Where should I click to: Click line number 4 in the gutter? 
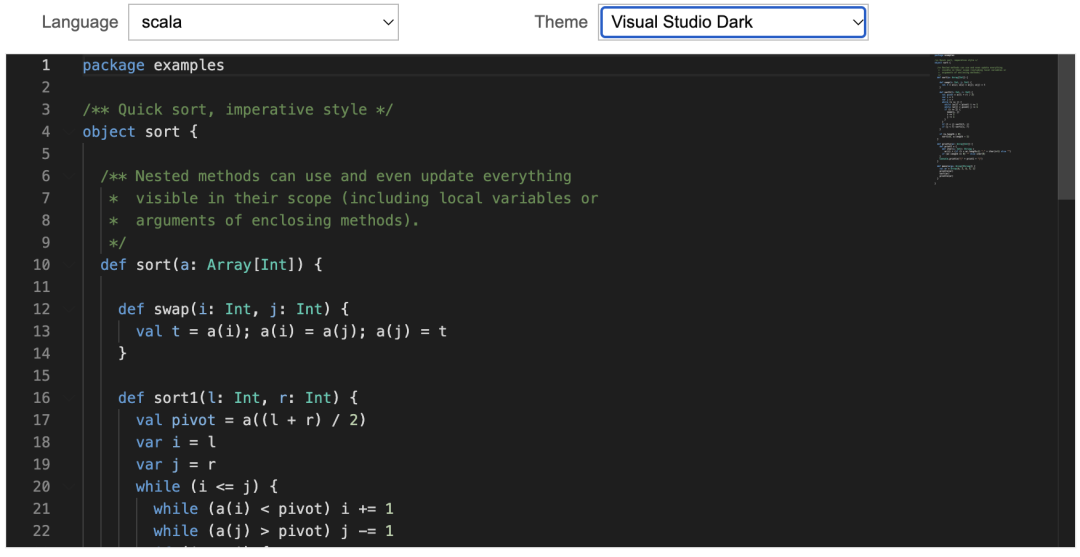[45, 132]
